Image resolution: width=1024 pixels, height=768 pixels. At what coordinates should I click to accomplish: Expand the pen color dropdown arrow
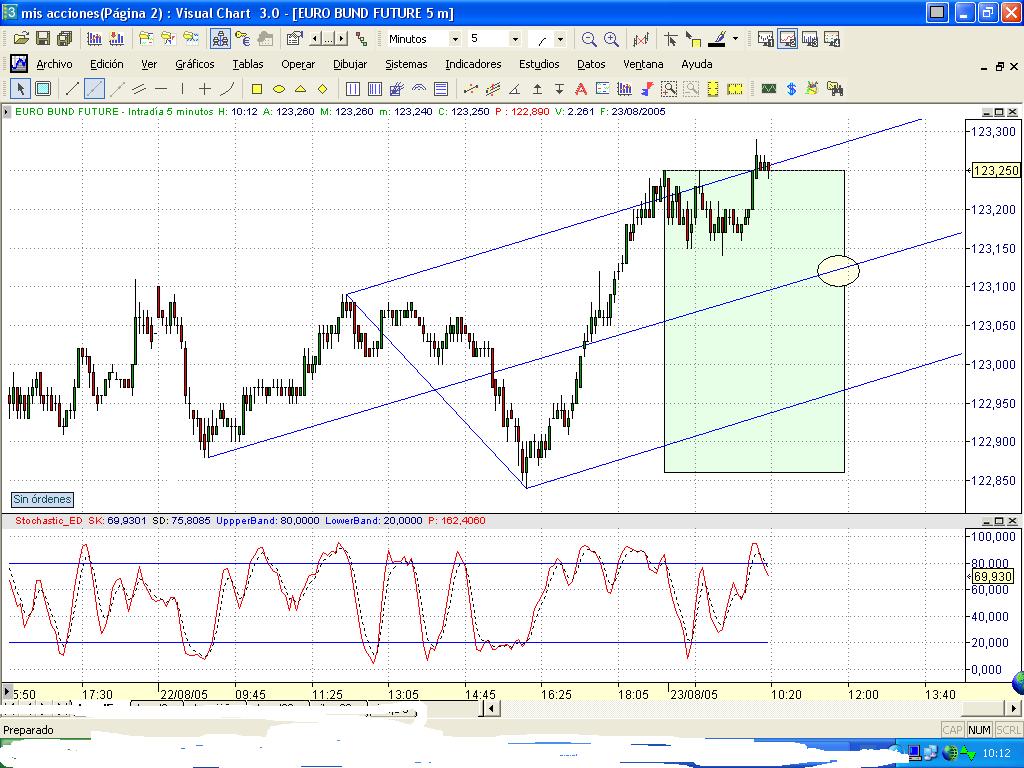(735, 39)
